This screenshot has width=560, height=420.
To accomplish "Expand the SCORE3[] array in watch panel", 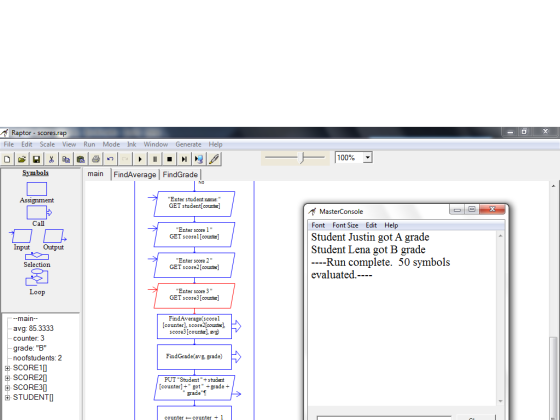I will click(8, 388).
